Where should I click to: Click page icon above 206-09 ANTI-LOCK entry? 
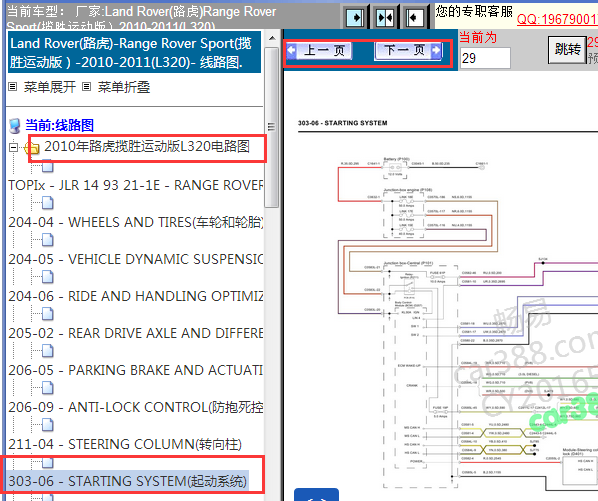(x=48, y=388)
